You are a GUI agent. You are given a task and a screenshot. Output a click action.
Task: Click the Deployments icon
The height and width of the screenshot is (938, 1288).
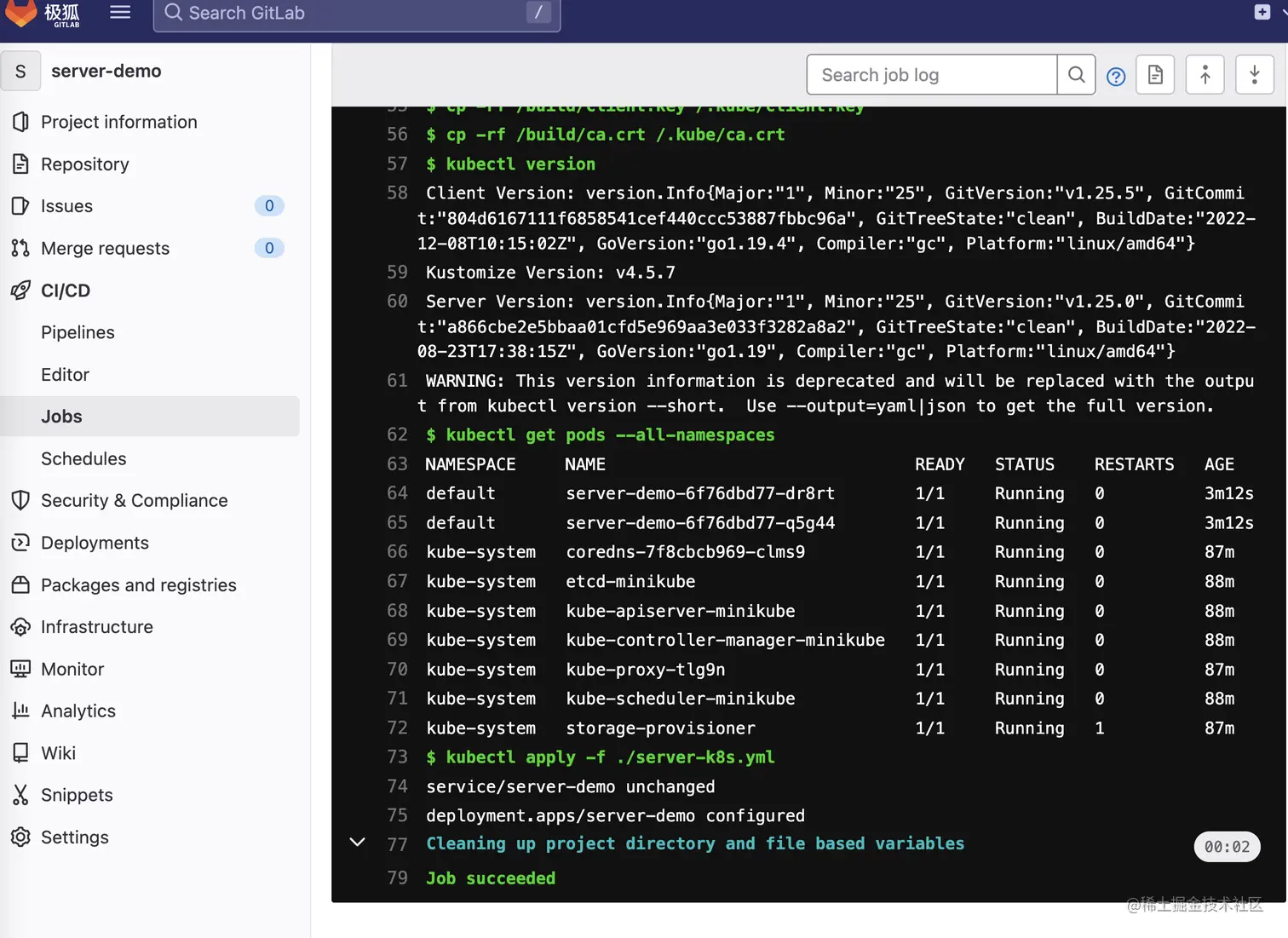coord(20,543)
